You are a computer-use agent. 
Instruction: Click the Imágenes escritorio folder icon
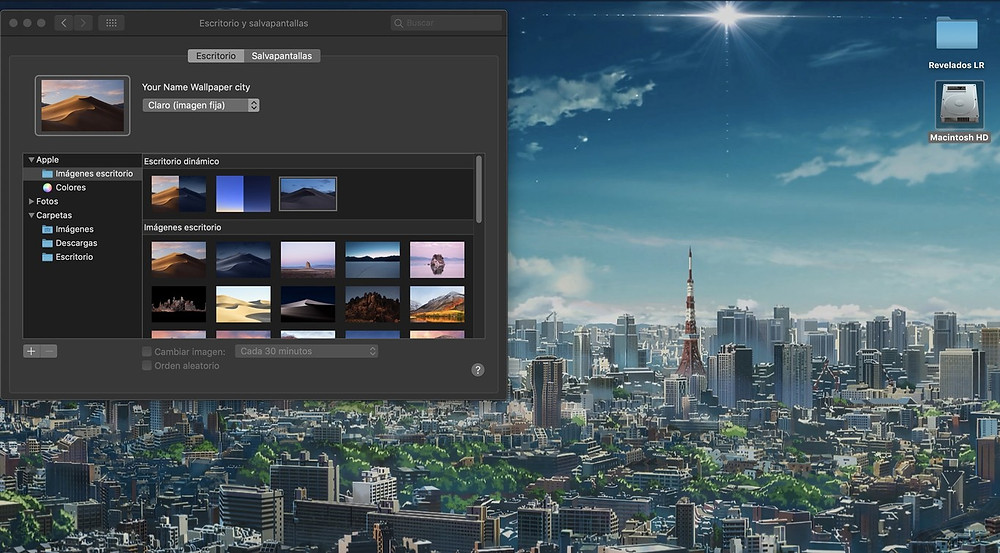(x=47, y=173)
